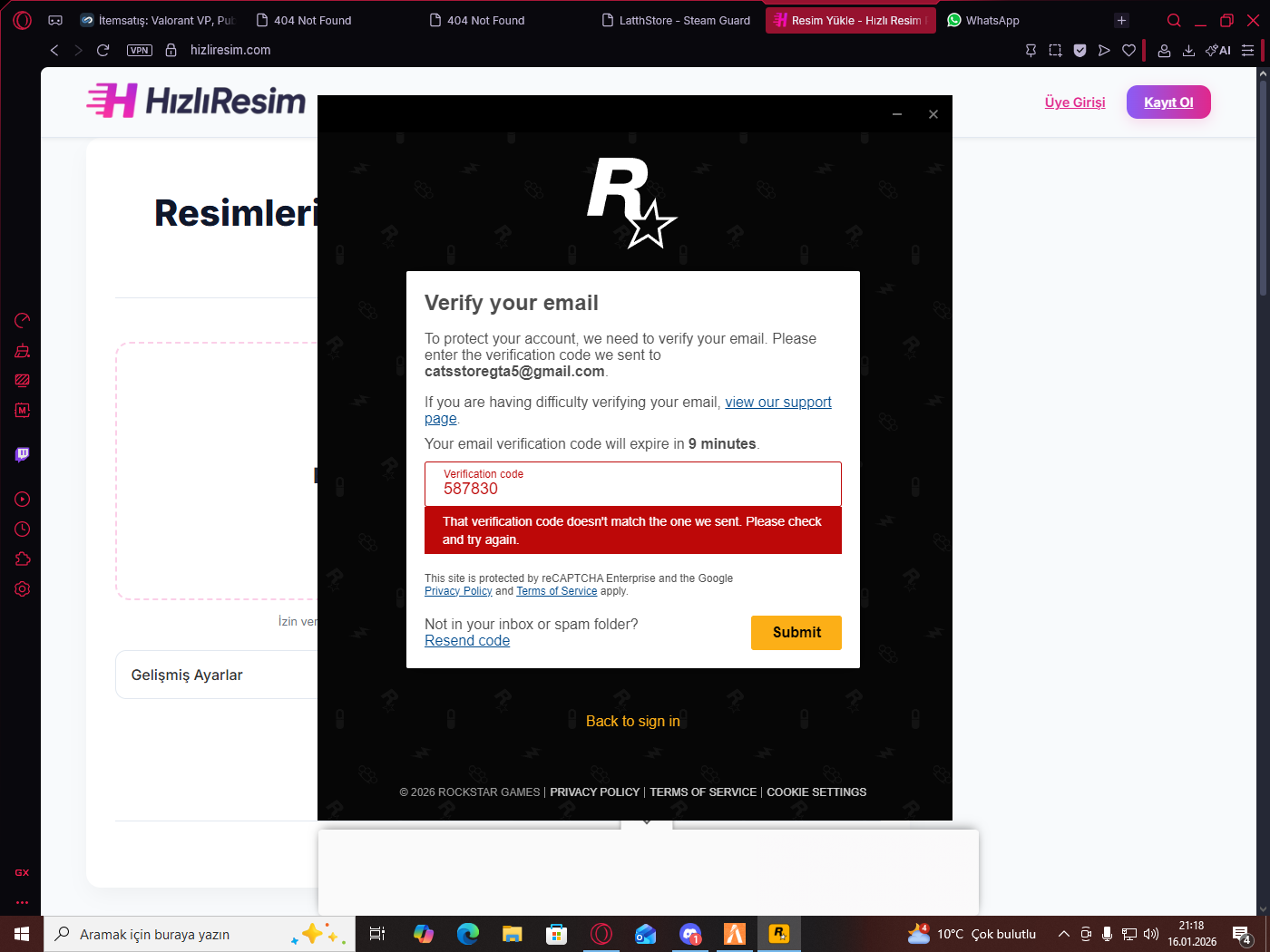Open sidebar three-dots more options
1270x952 pixels.
[x=22, y=902]
